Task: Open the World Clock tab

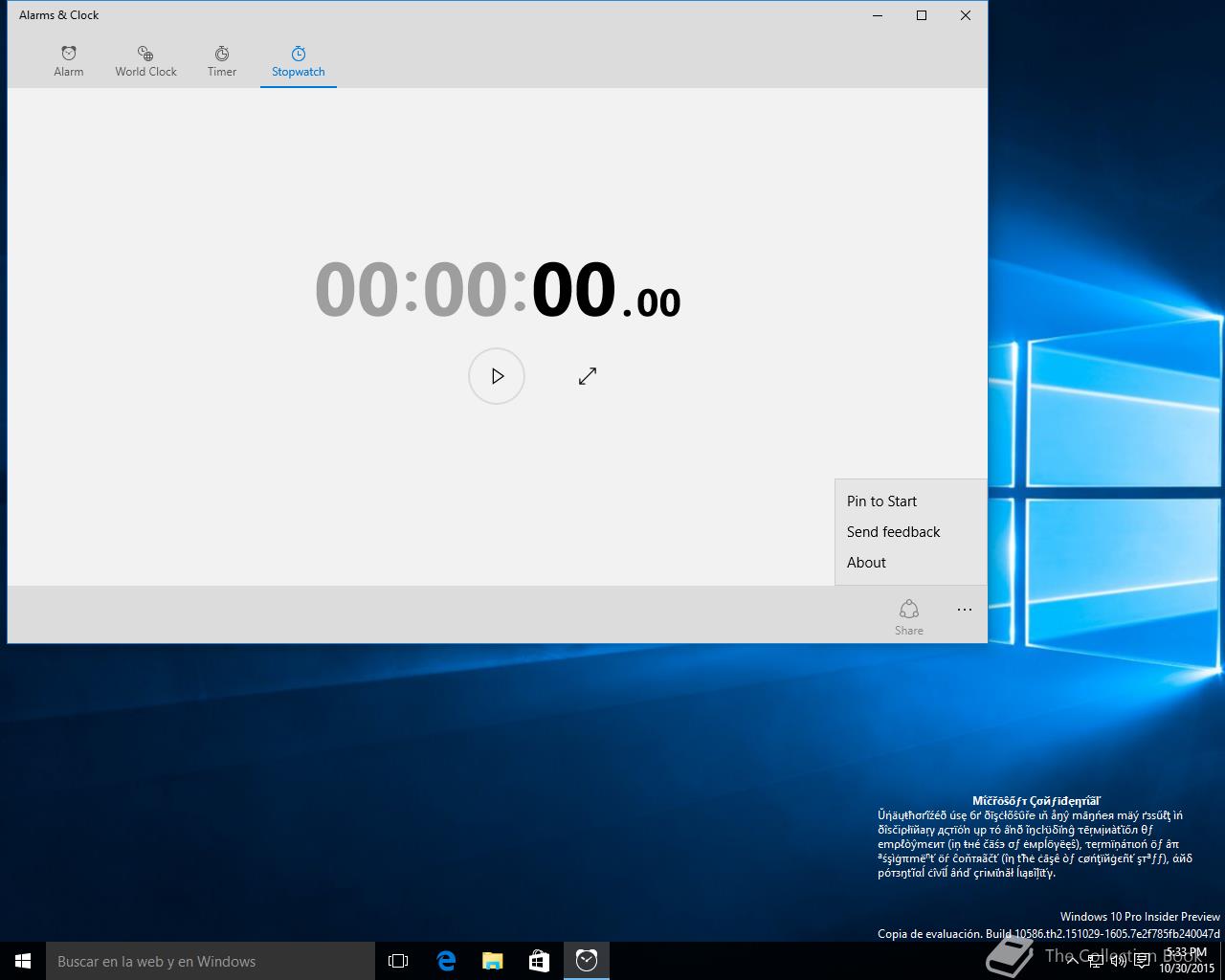Action: click(145, 61)
